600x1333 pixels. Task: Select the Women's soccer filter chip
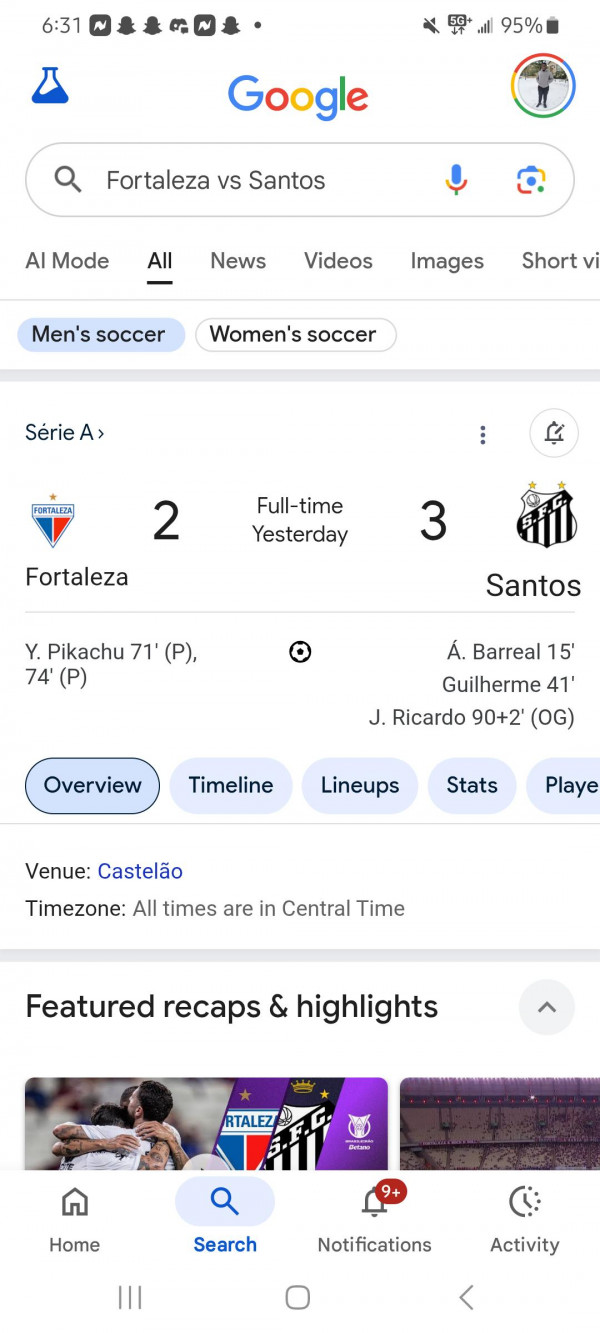tap(295, 335)
